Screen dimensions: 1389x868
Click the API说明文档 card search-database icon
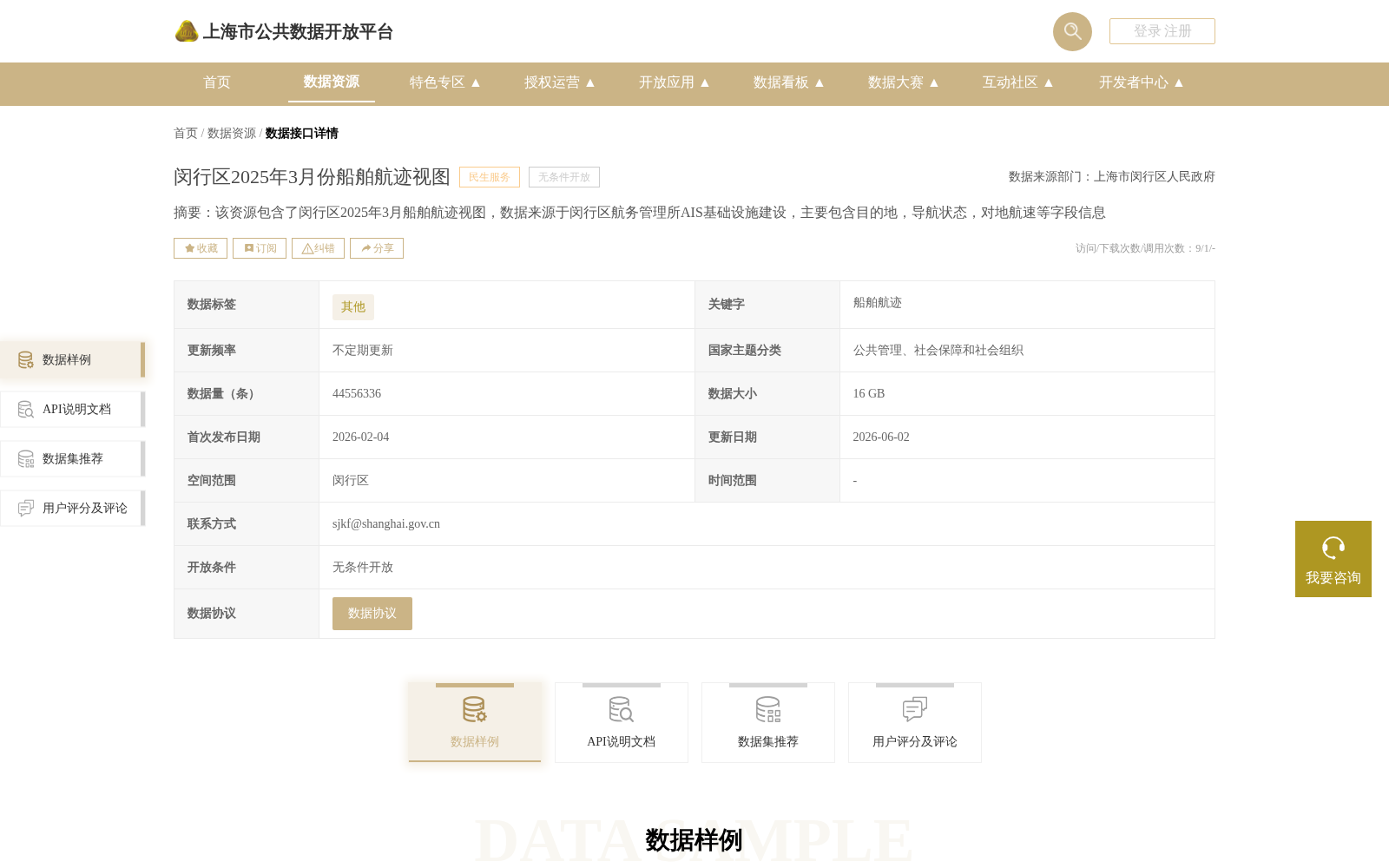click(622, 710)
